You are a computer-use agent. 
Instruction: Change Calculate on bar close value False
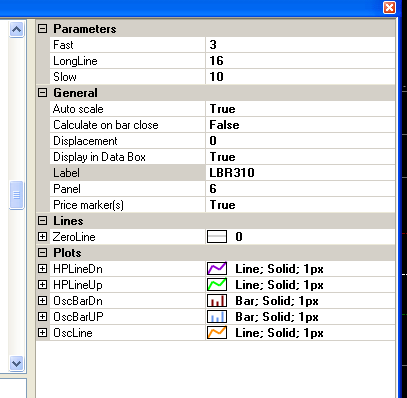[x=300, y=125]
